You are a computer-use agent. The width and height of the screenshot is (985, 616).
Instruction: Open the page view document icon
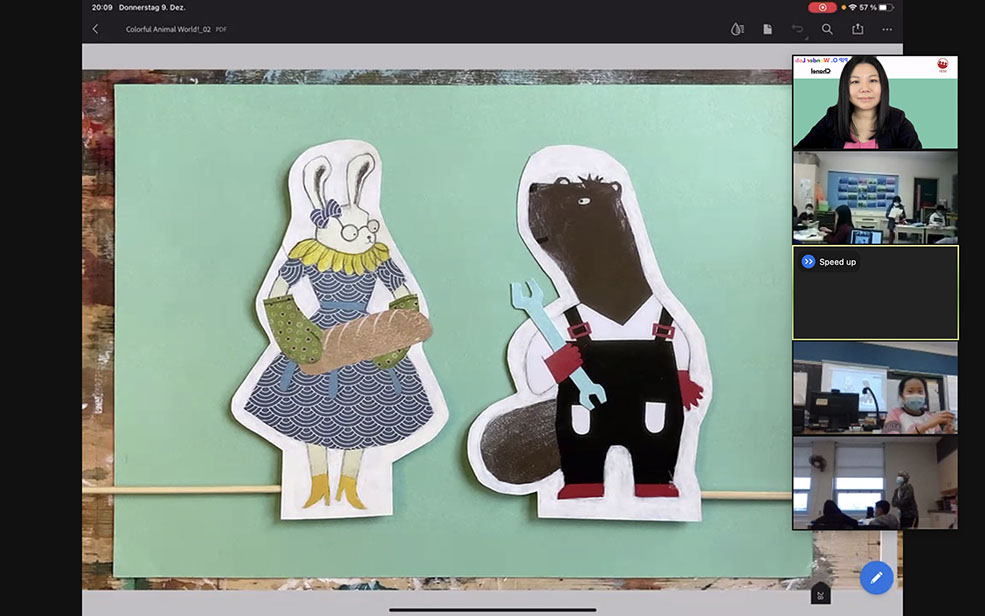coord(767,29)
